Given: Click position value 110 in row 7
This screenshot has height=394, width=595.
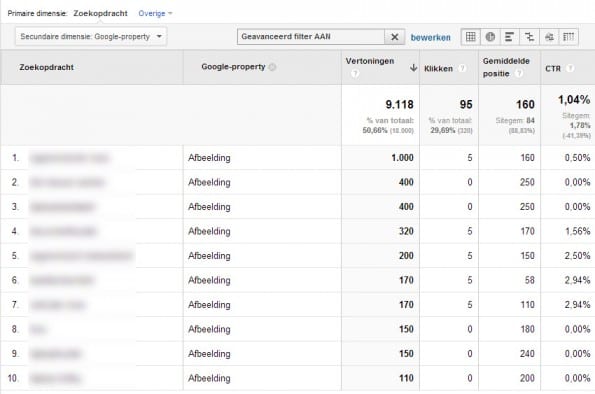Looking at the screenshot, I should [x=527, y=305].
